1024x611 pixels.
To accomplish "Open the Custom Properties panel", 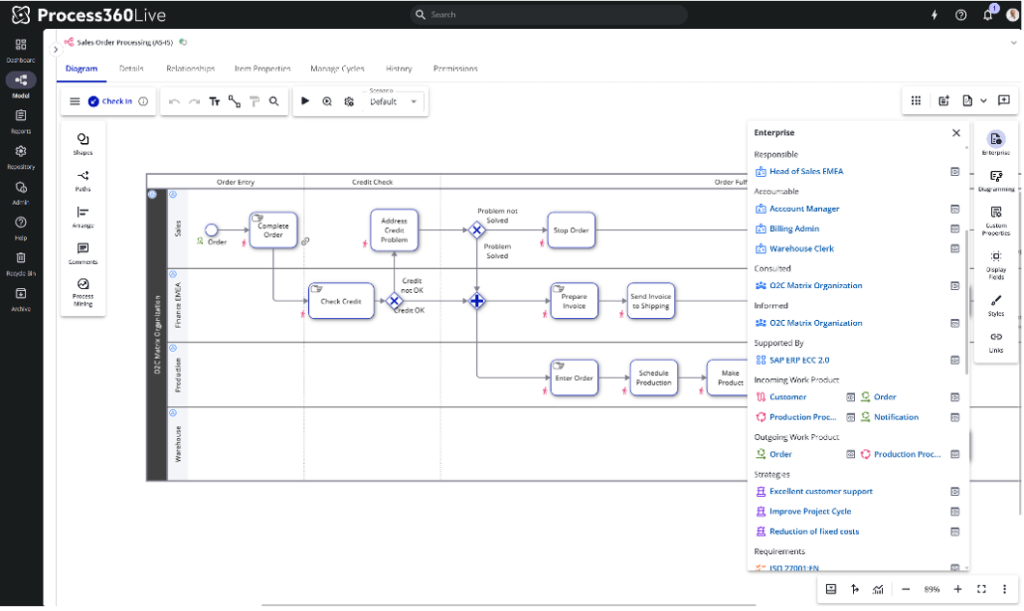I will coord(995,218).
